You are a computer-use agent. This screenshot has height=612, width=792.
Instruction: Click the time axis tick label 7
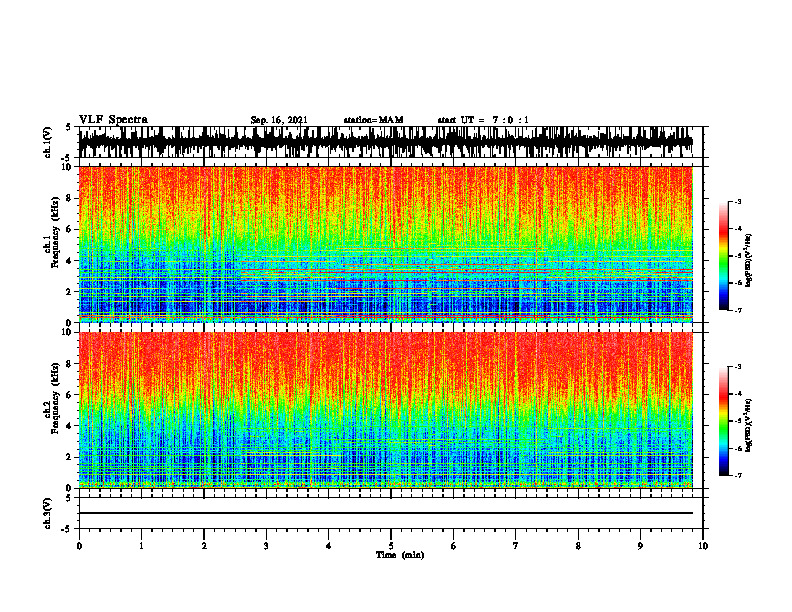(516, 546)
